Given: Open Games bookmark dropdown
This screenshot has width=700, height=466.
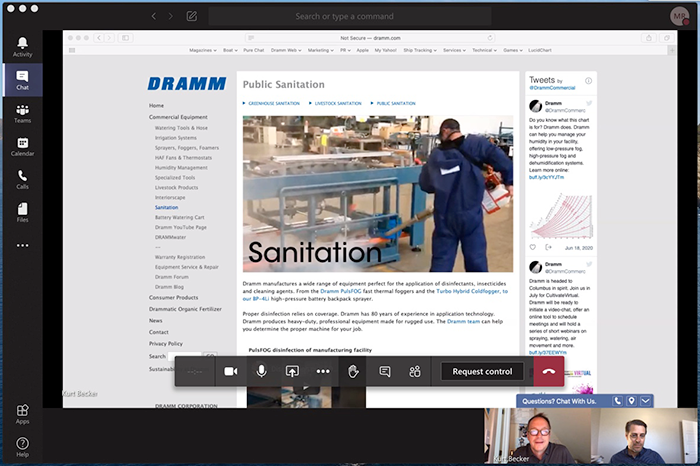Looking at the screenshot, I should click(512, 50).
